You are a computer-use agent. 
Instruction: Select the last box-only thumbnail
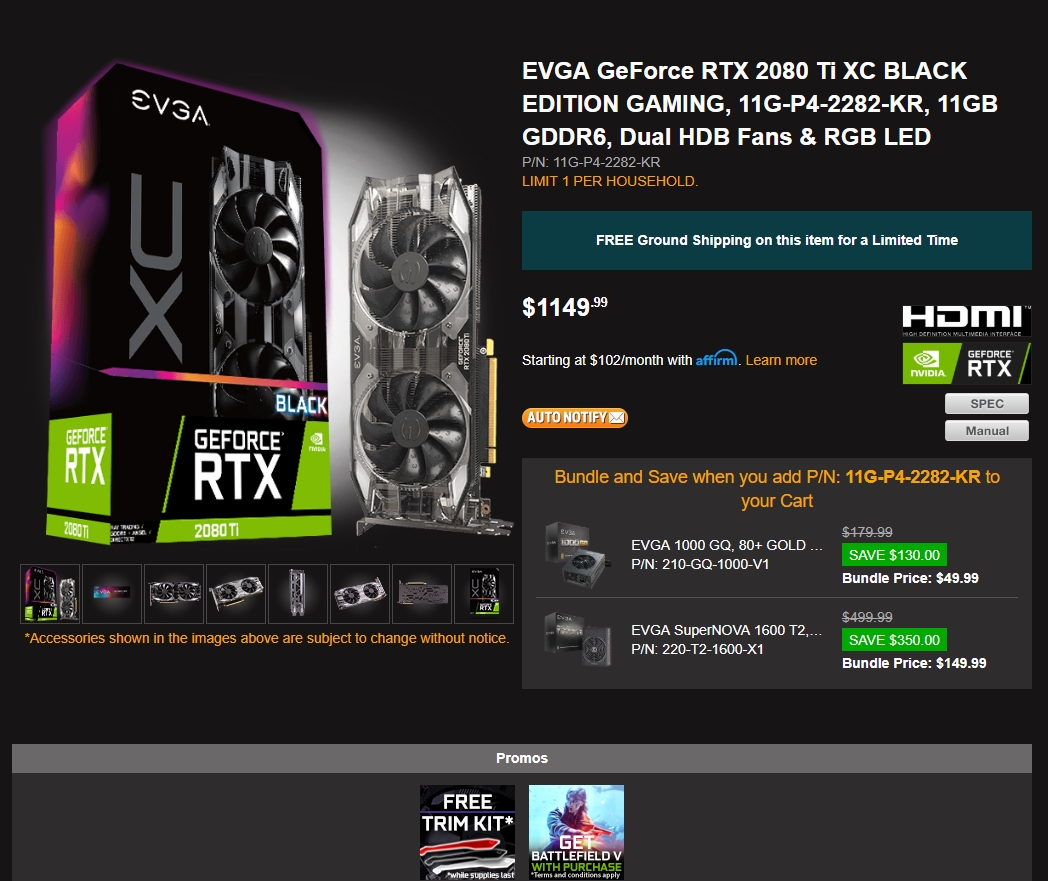[483, 594]
